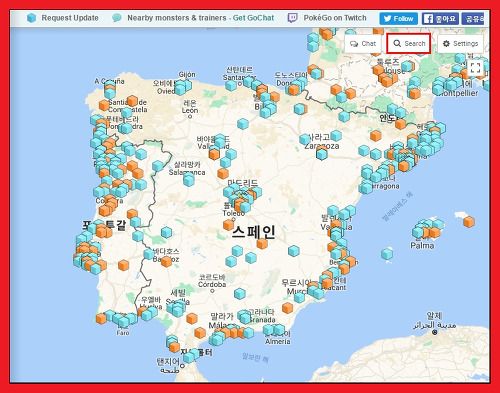The width and height of the screenshot is (500, 393).
Task: Click the cyan cube marker below Zaragoza label
Action: click(322, 154)
